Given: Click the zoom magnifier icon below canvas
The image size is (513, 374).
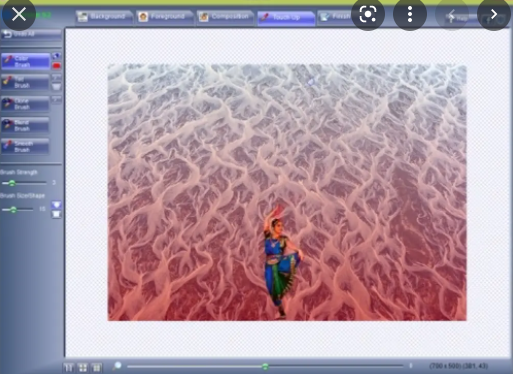Looking at the screenshot, I should point(117,366).
